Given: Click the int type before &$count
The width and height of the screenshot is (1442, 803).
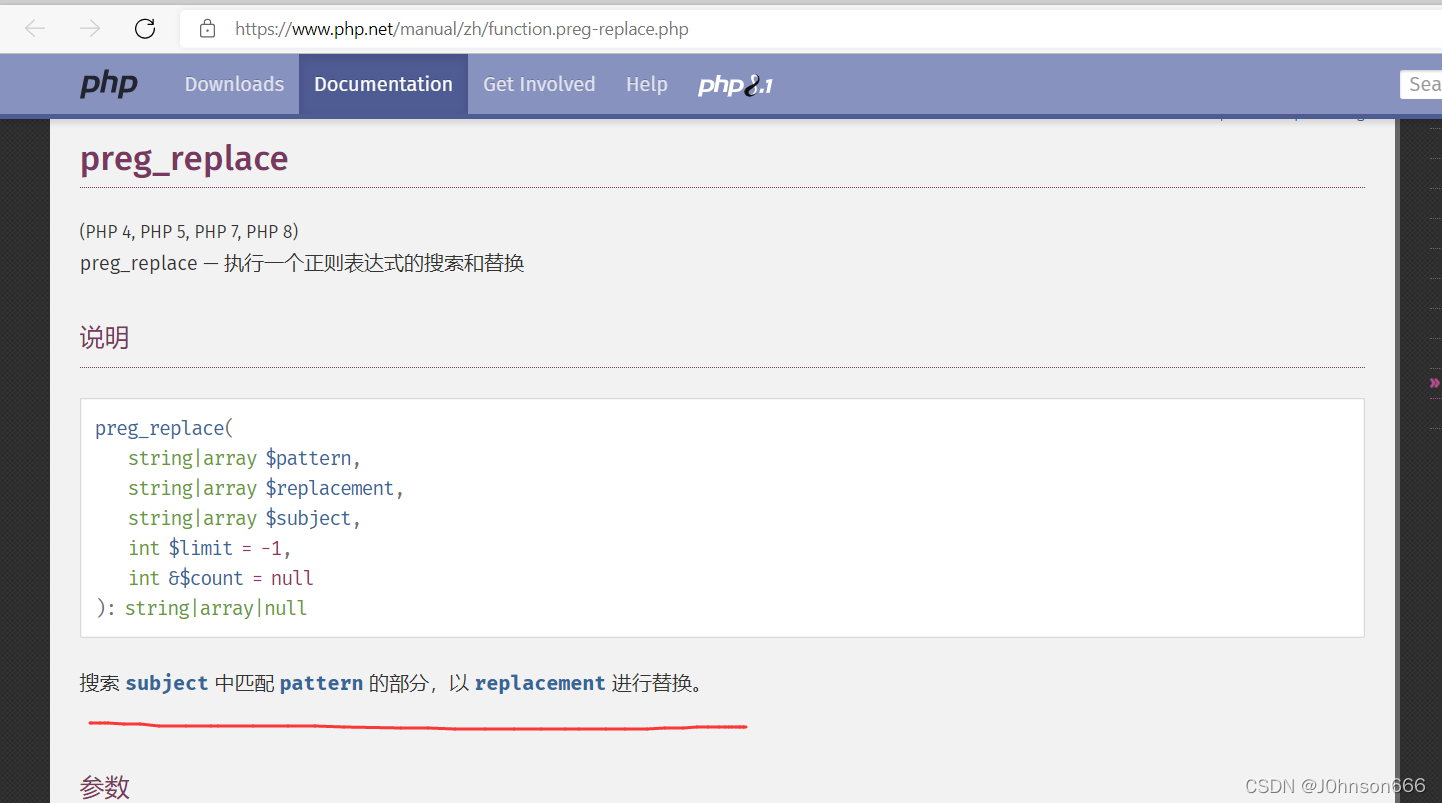Looking at the screenshot, I should tap(144, 578).
